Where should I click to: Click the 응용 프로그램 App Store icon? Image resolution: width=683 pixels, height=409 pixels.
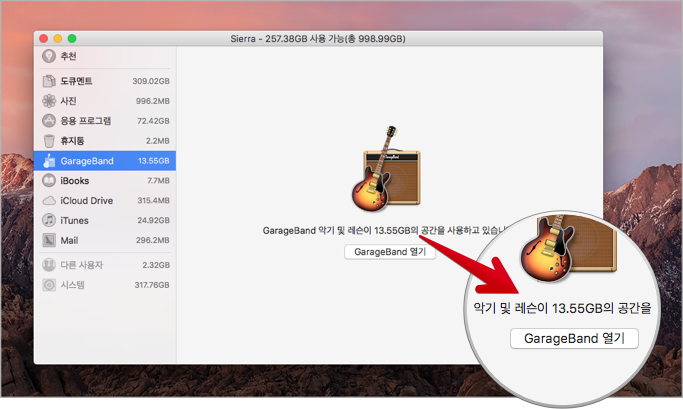49,121
